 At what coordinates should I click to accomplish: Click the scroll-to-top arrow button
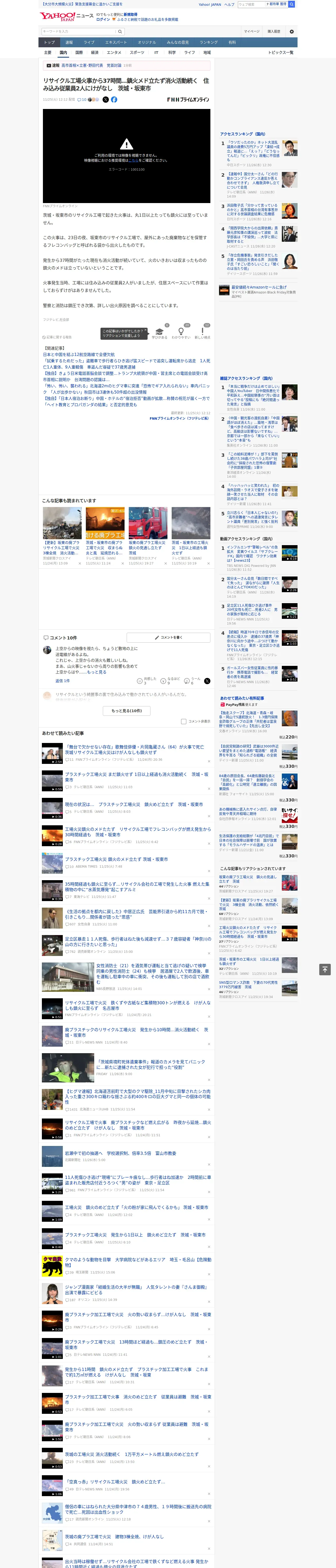click(325, 969)
